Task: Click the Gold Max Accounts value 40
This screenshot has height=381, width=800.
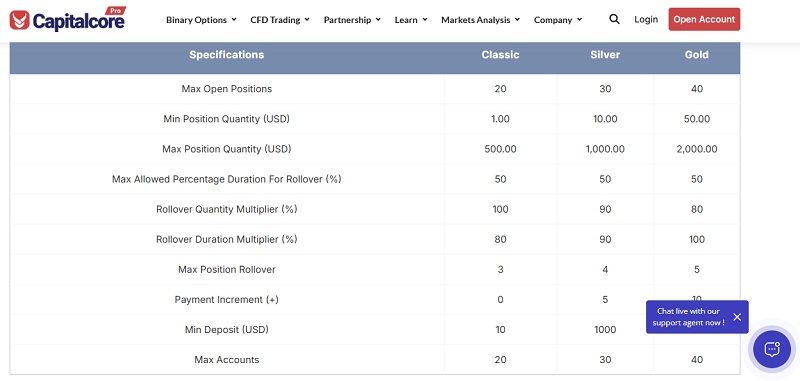Action: click(696, 360)
